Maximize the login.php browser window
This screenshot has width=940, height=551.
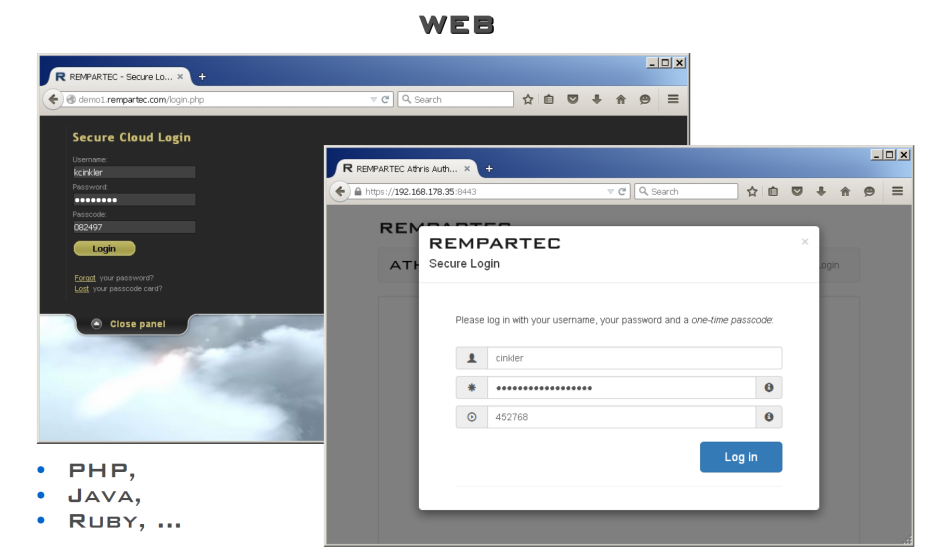665,62
